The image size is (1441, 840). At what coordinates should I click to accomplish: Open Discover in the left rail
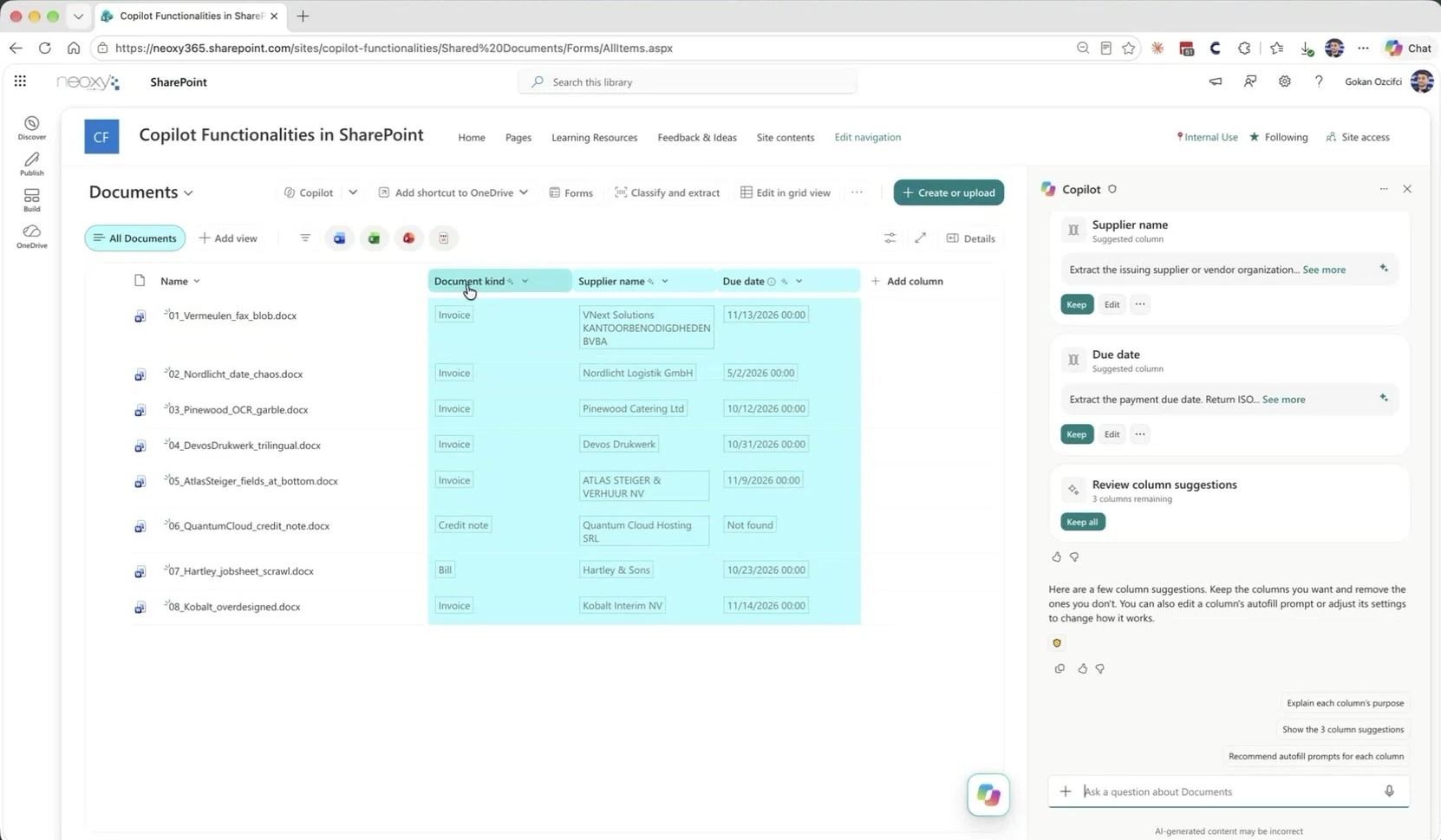click(x=32, y=127)
